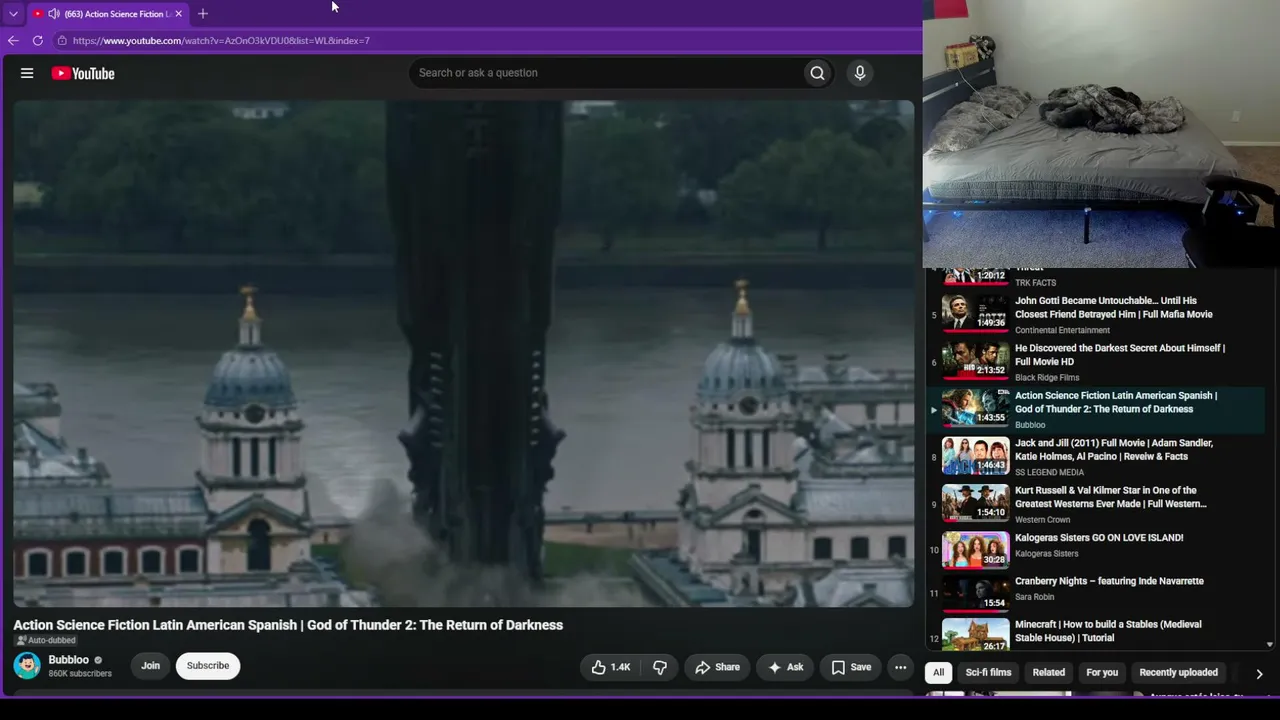The height and width of the screenshot is (720, 1280).
Task: Click the address bar URL
Action: pyautogui.click(x=221, y=41)
